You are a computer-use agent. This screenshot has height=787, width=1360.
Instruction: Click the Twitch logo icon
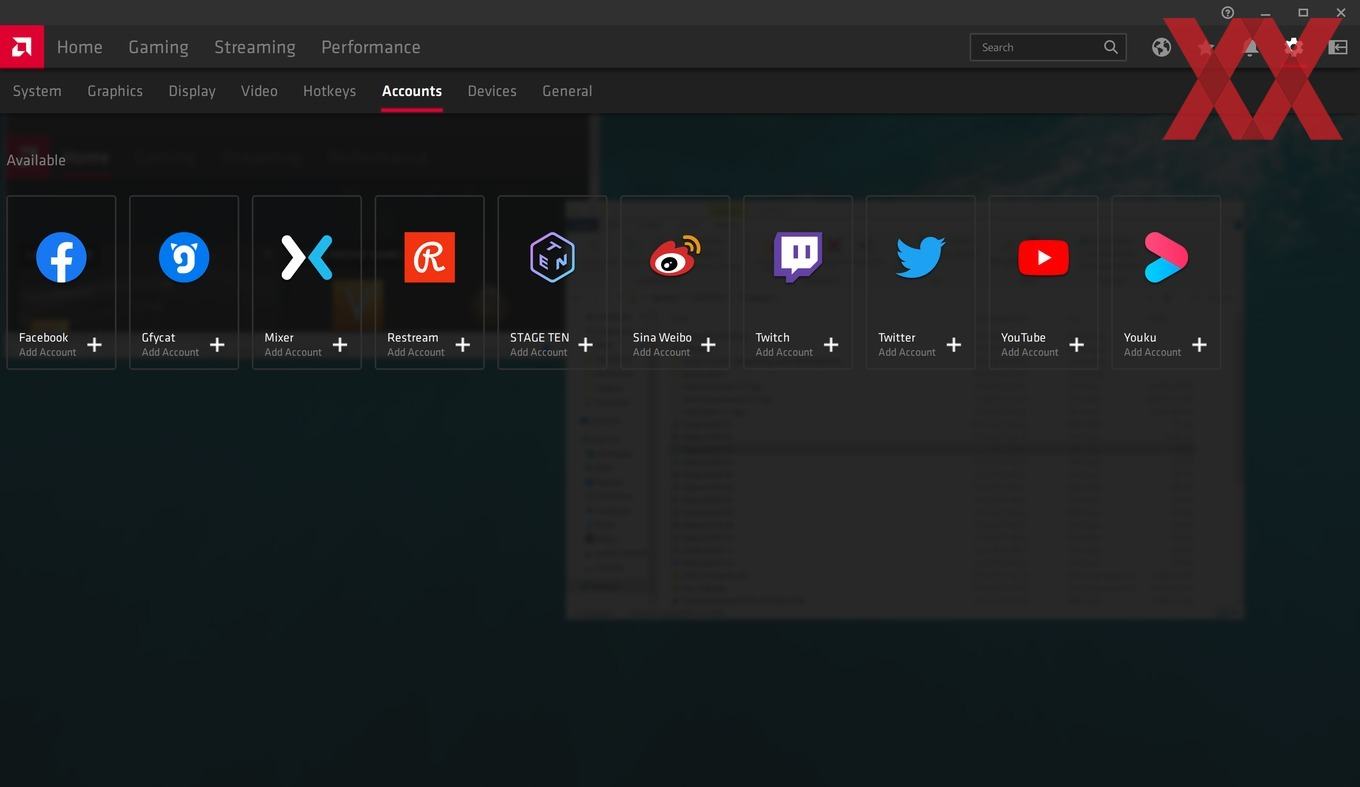pos(798,257)
